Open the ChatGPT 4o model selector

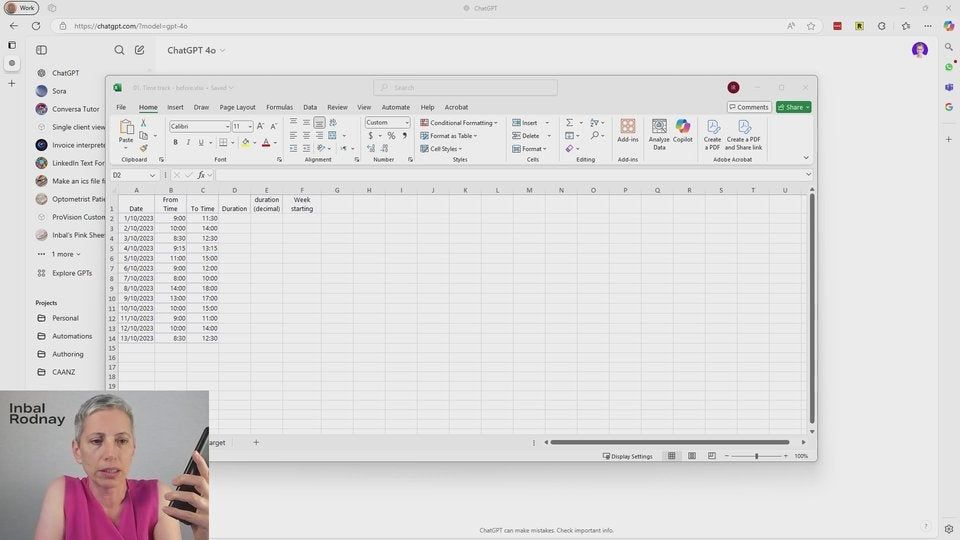(x=196, y=50)
